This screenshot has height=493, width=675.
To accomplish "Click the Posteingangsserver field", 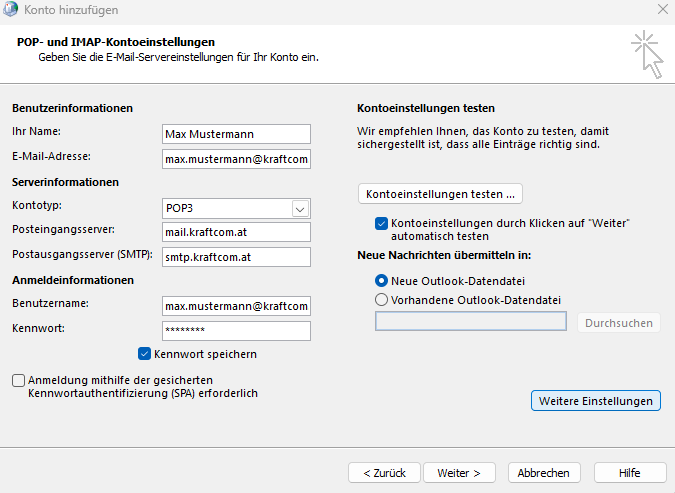I will (x=236, y=232).
